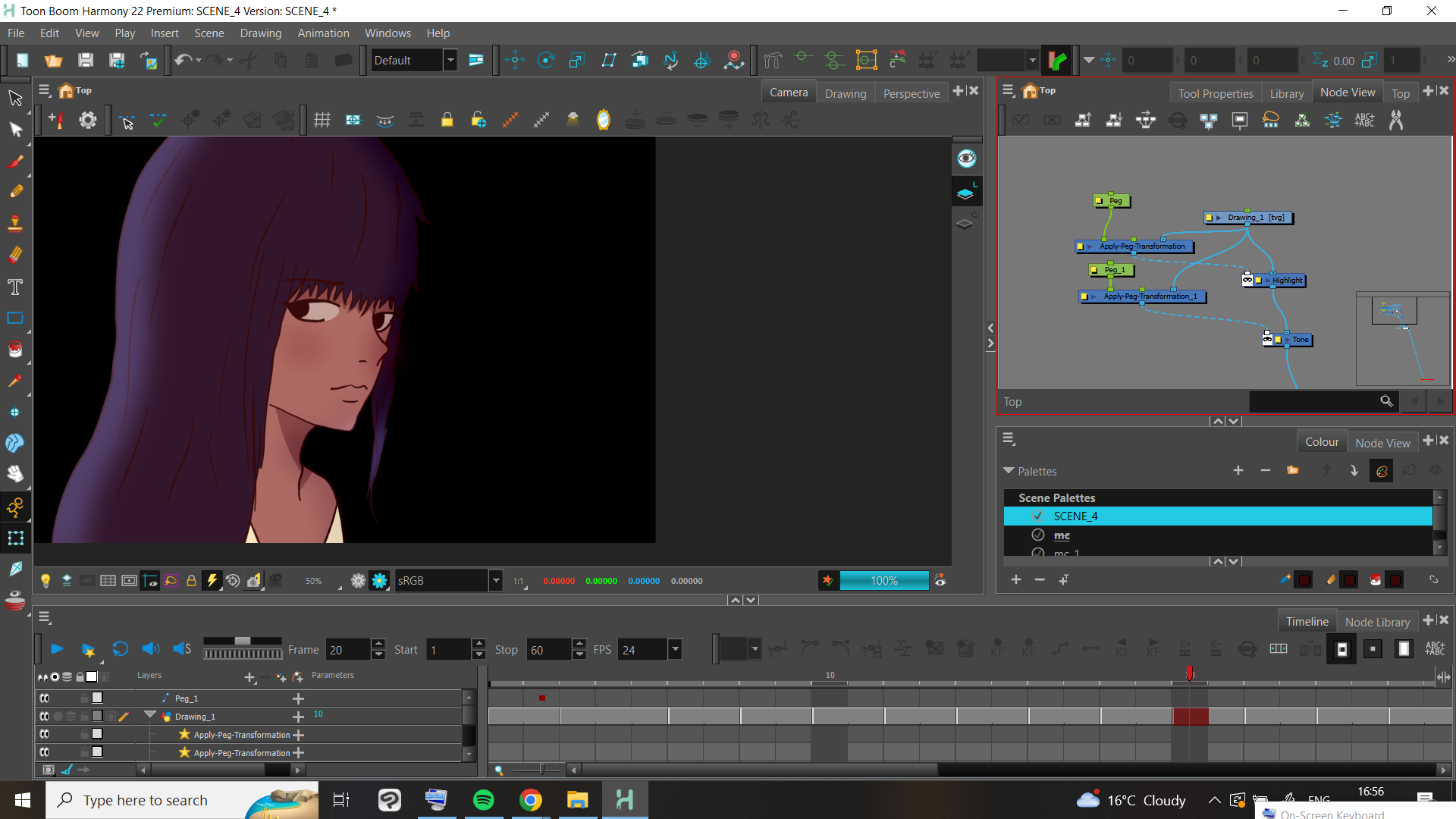The height and width of the screenshot is (819, 1456).
Task: Open the Node View hamburger menu
Action: point(1009,91)
